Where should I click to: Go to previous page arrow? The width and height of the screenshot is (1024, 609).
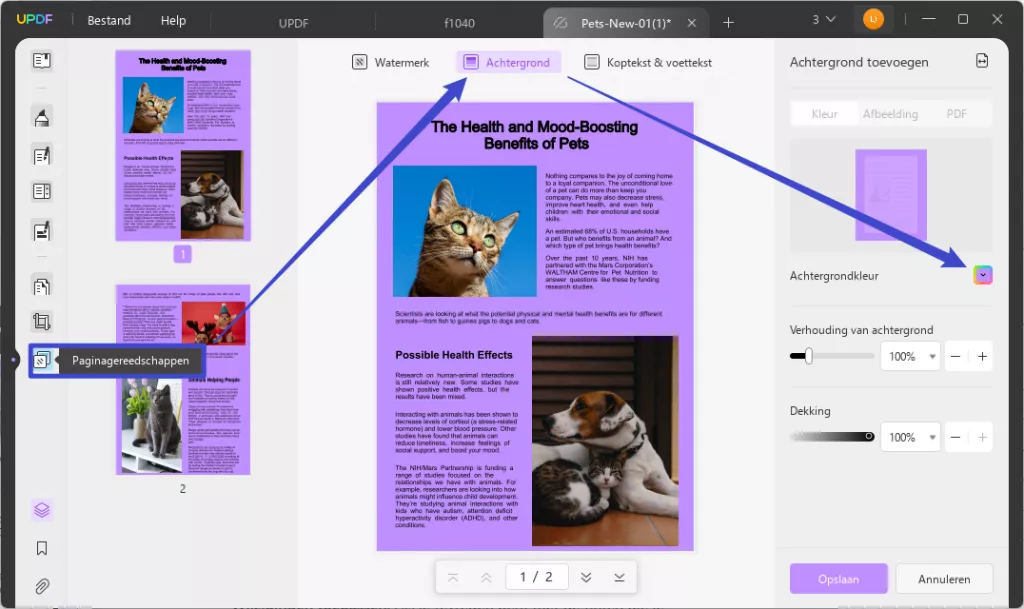tap(486, 578)
